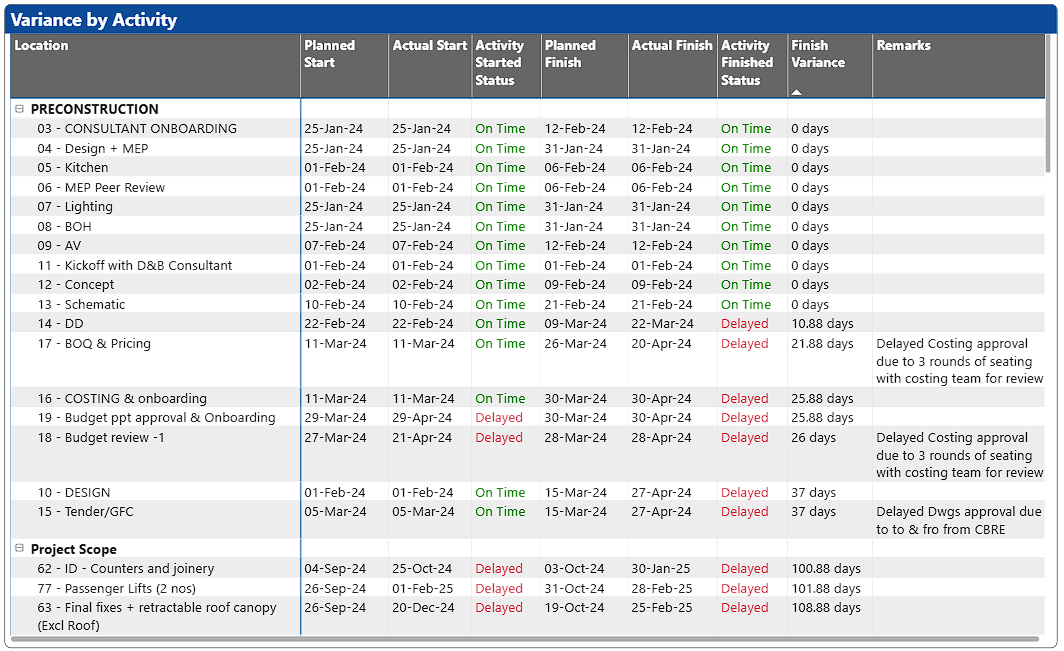Screen dimensions: 1064x651
Task: Click the Planned Finish column header
Action: point(570,54)
